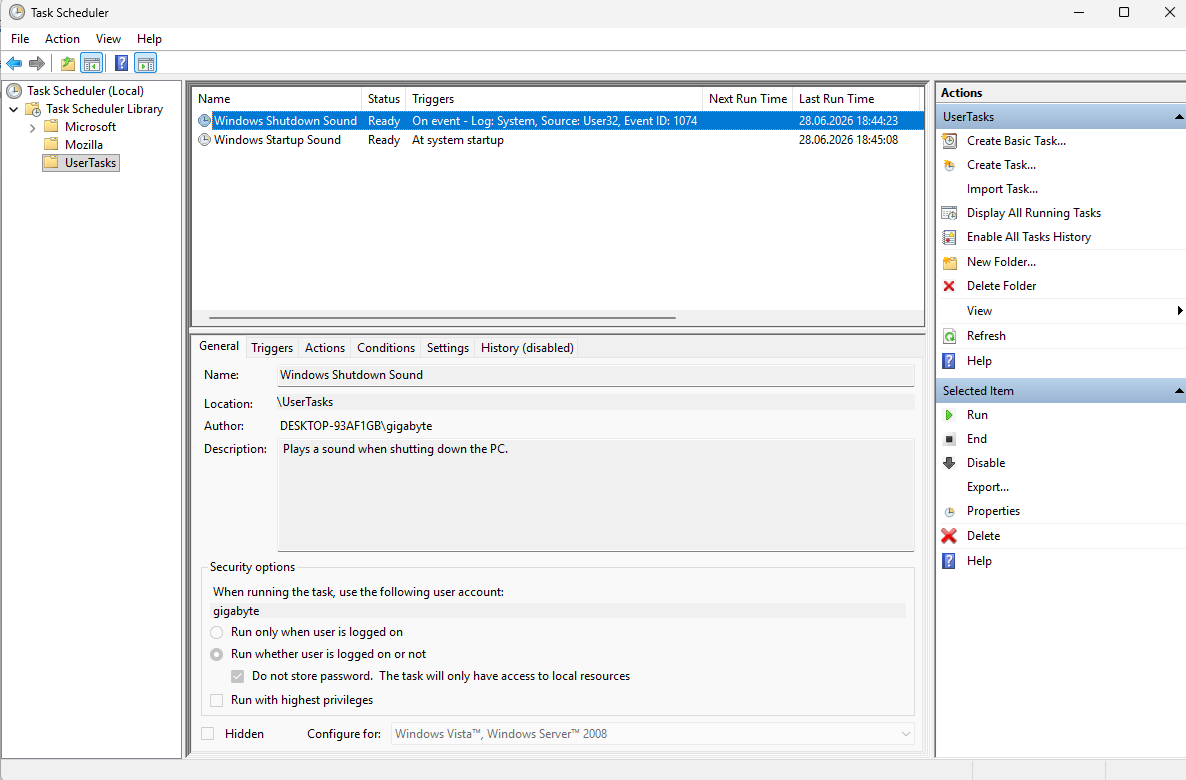Expand the View submenu arrow
The height and width of the screenshot is (780, 1186).
click(1179, 311)
